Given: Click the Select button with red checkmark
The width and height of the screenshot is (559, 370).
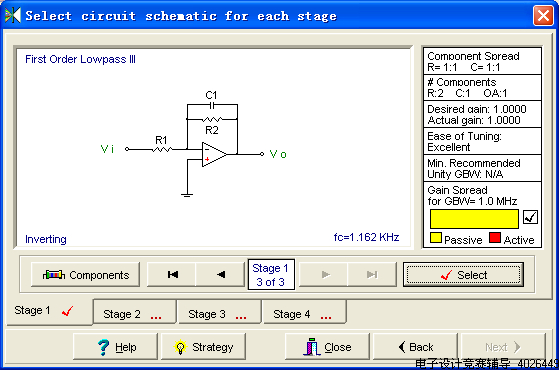Looking at the screenshot, I should coord(463,274).
